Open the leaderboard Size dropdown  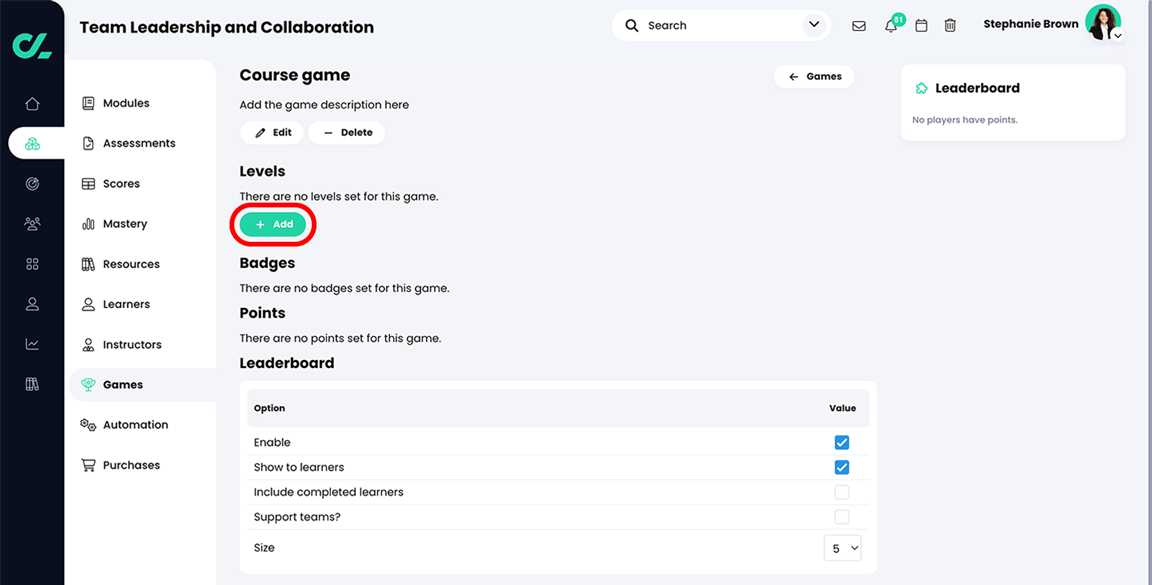click(x=843, y=548)
